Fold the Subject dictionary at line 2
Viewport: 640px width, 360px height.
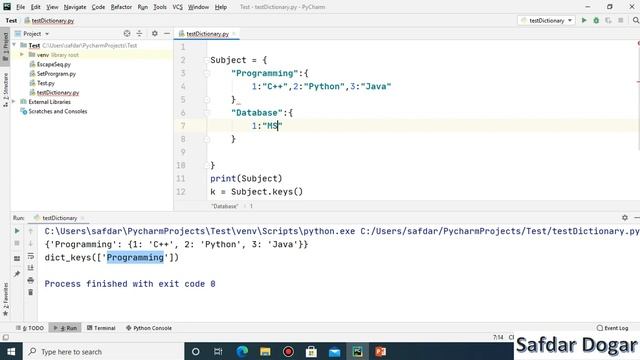[x=206, y=60]
